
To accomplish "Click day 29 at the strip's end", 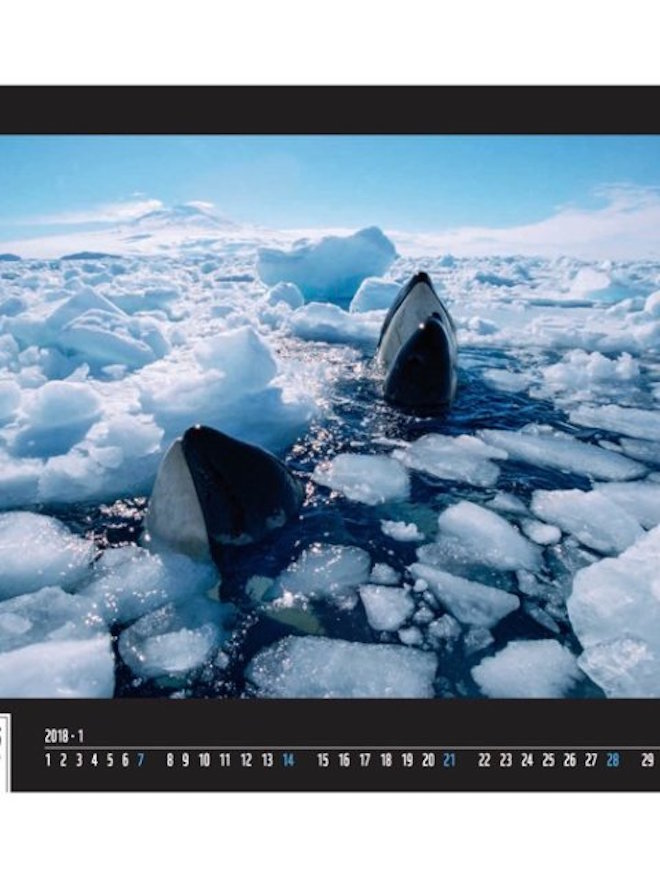I will (x=647, y=760).
